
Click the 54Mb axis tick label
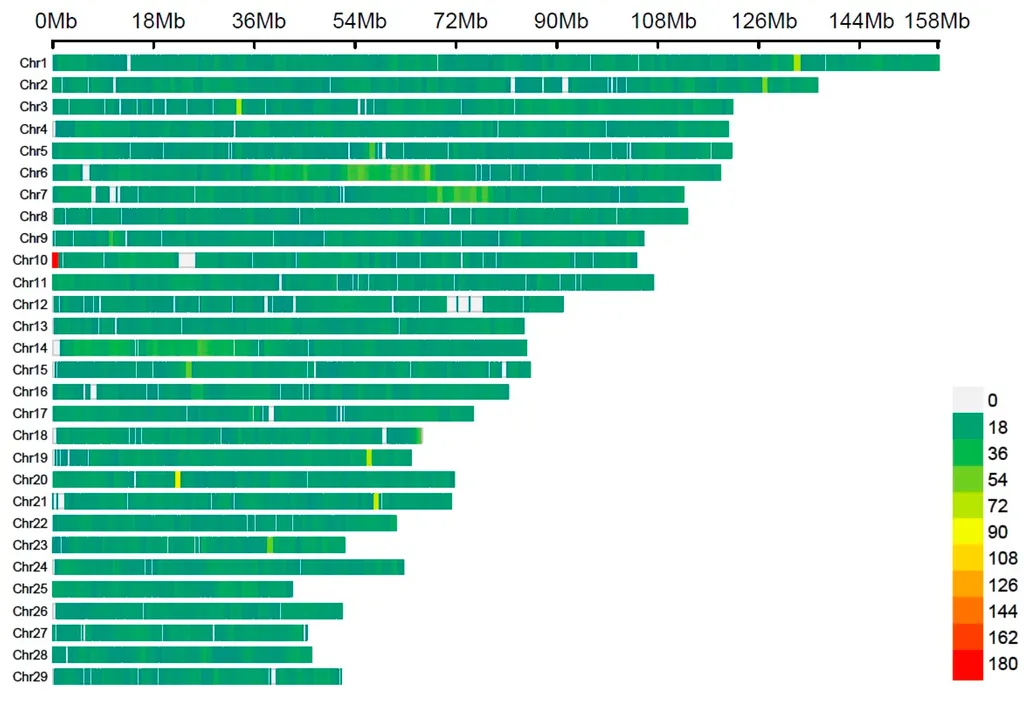359,21
